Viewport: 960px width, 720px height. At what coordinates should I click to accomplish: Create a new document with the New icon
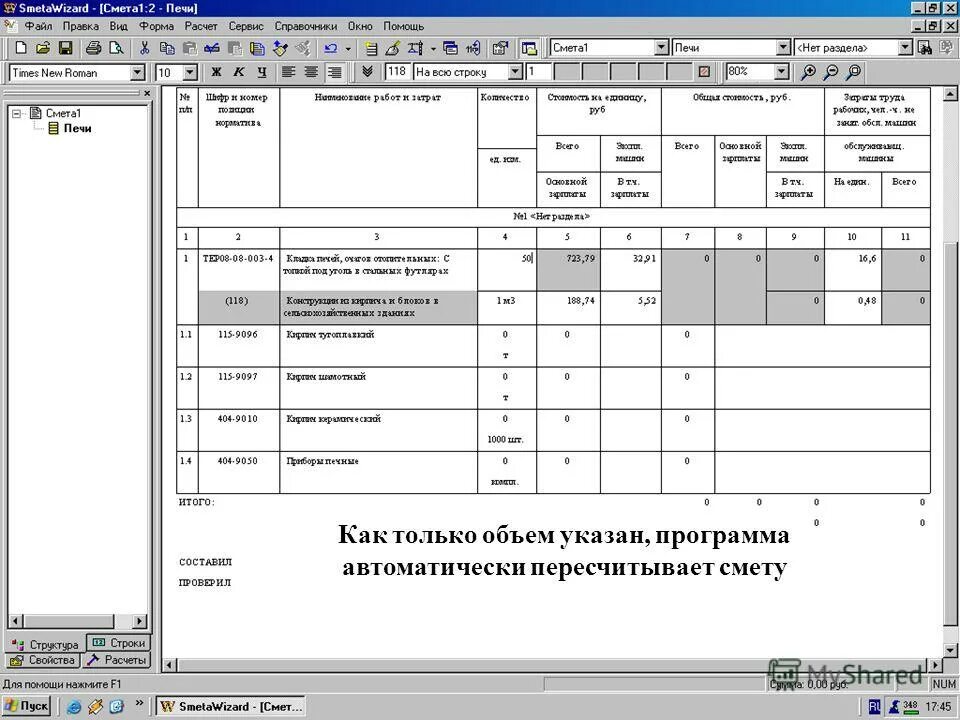(21, 48)
